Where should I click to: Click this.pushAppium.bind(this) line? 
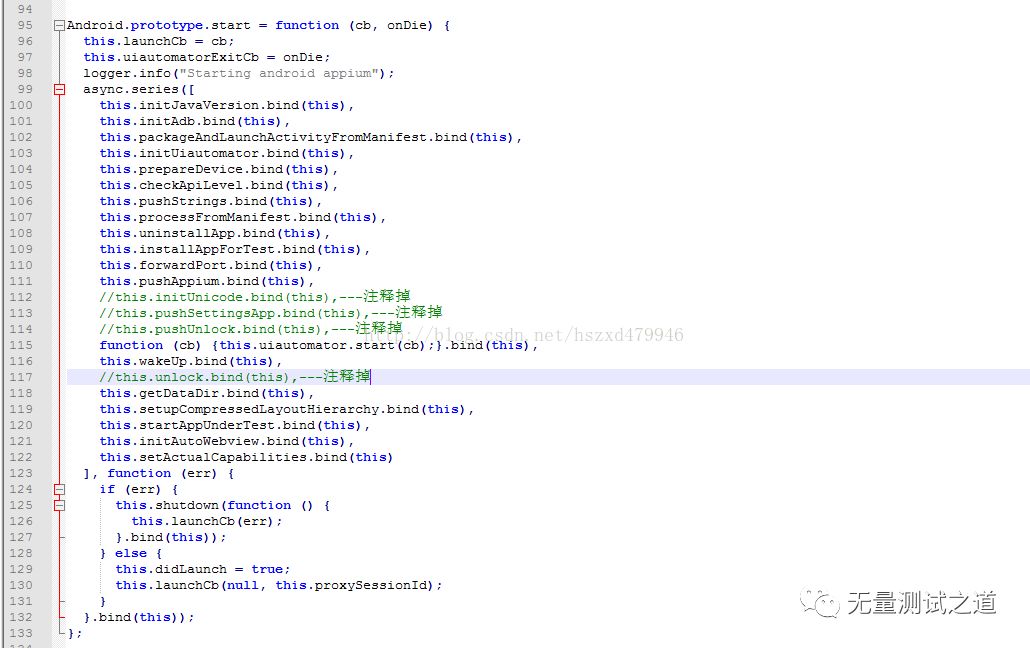pos(206,281)
